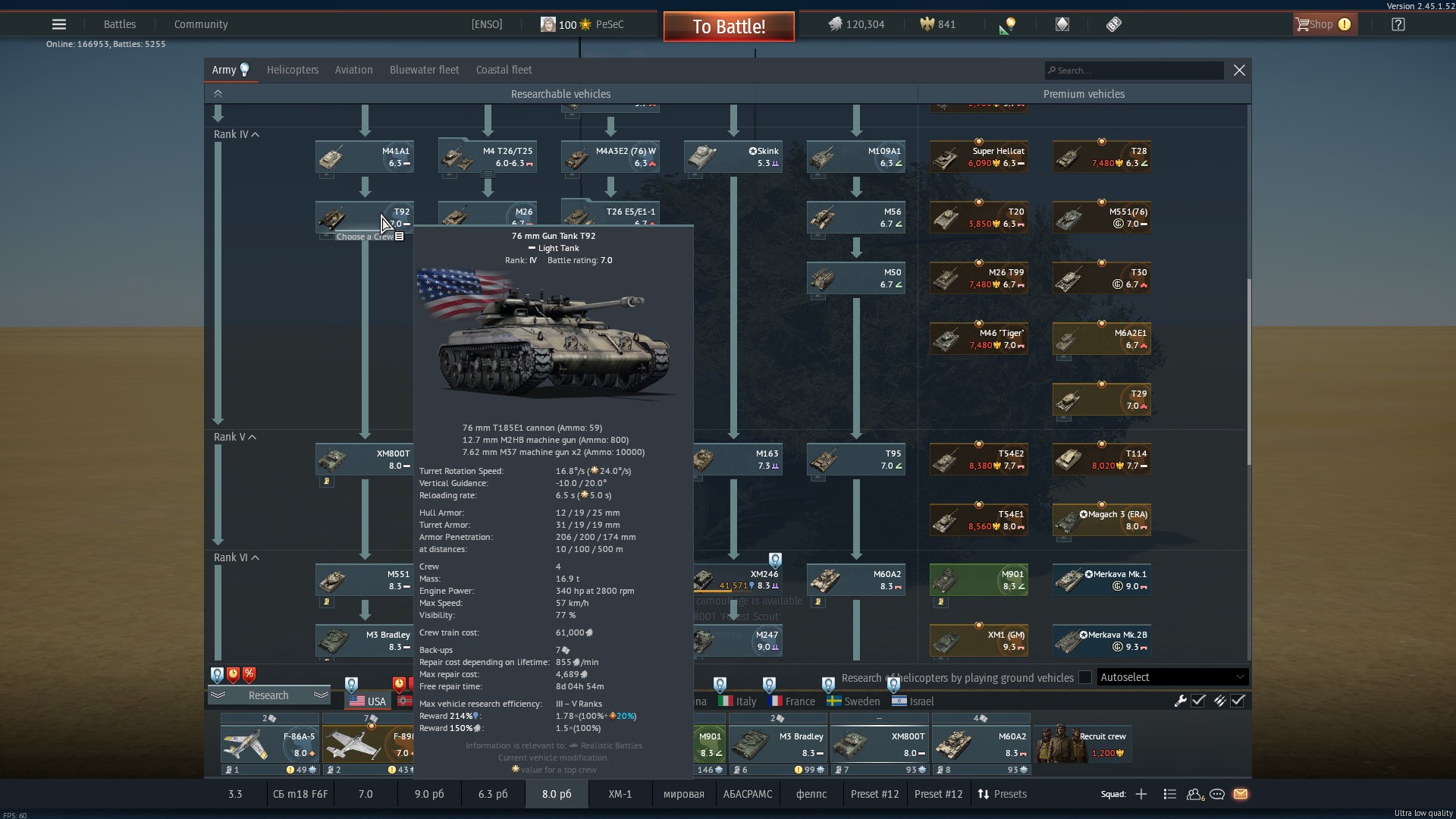Select the XM1 (GM) premium vehicle
1456x819 pixels.
click(979, 641)
